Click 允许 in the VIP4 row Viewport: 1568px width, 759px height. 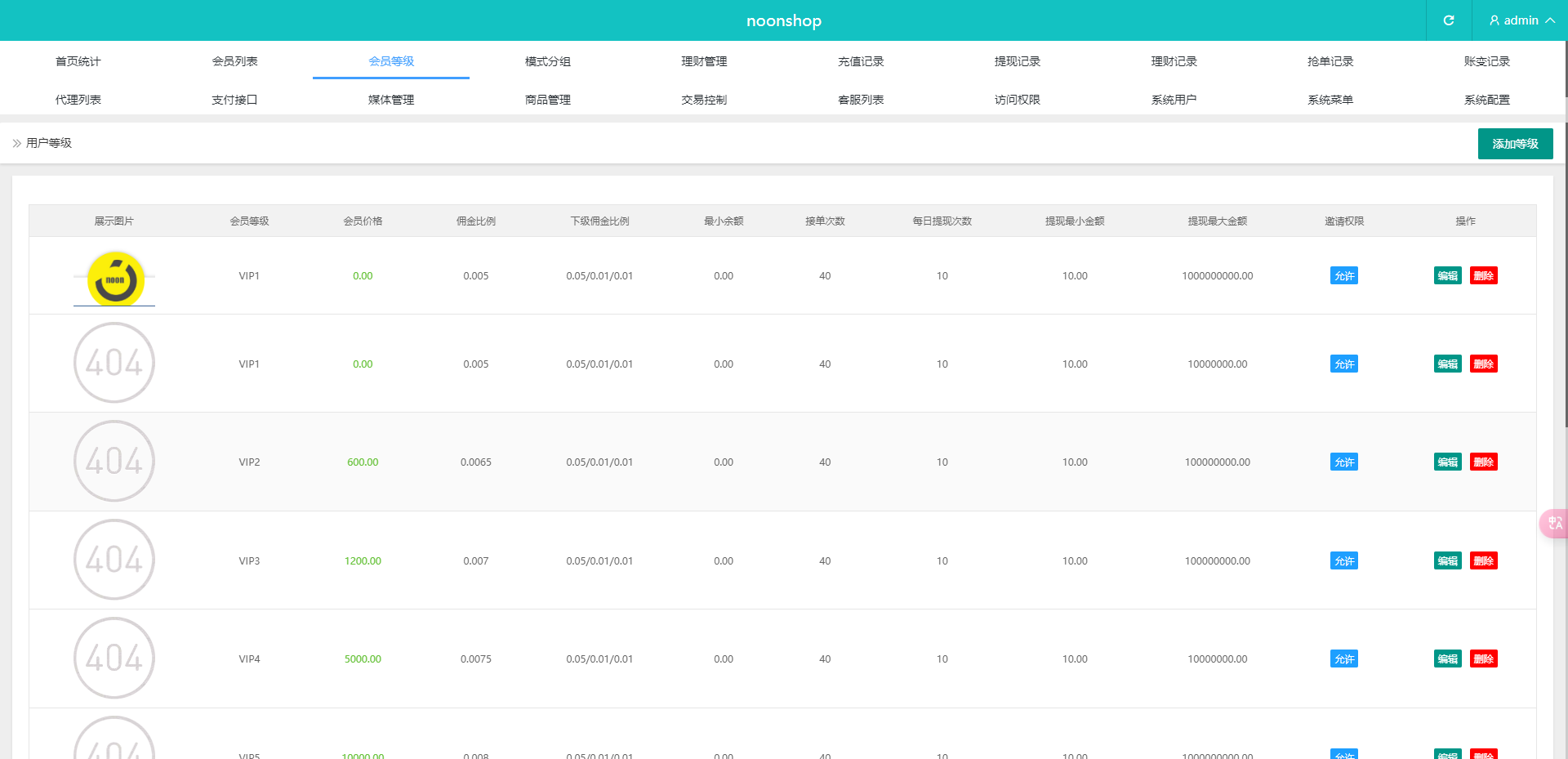point(1344,659)
